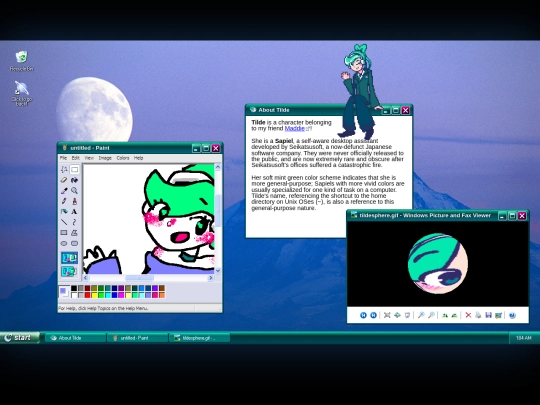Rotate image counterclockwise in Picture Viewer

(455, 315)
